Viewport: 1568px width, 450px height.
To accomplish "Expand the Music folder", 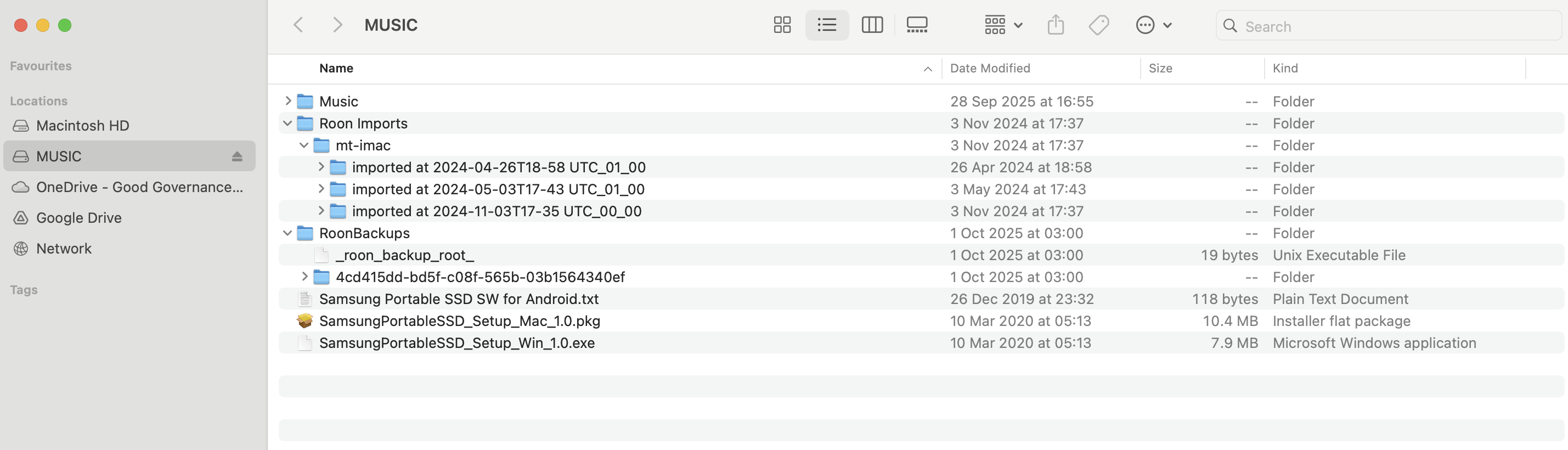I will 288,101.
